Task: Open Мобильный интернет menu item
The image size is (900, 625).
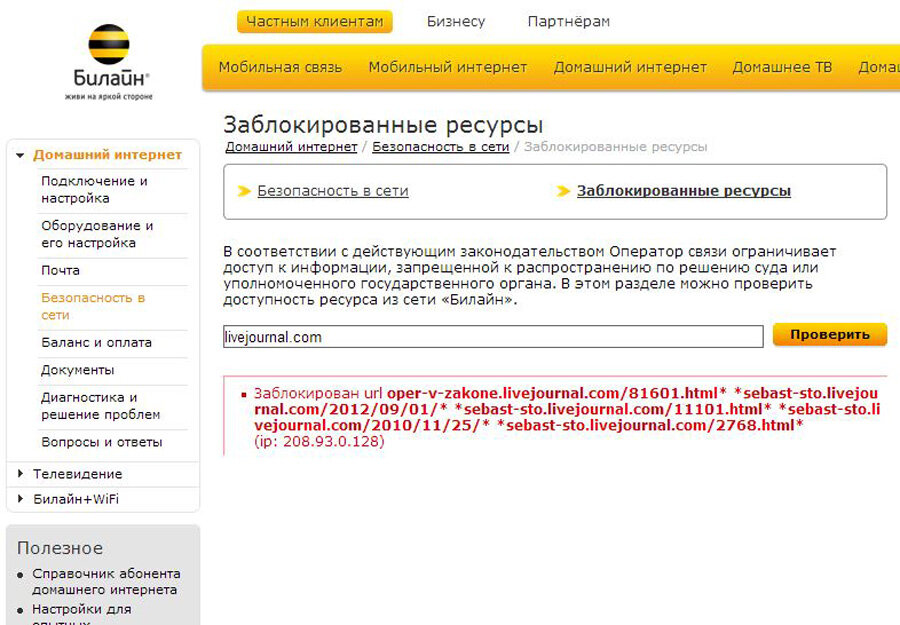Action: click(448, 67)
